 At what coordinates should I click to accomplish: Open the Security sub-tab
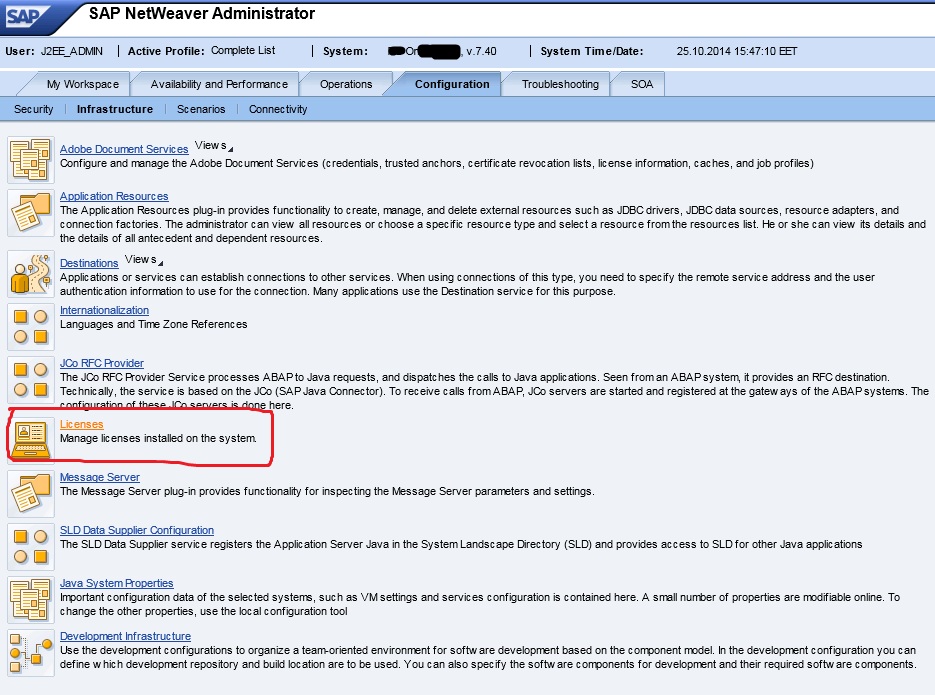(33, 109)
